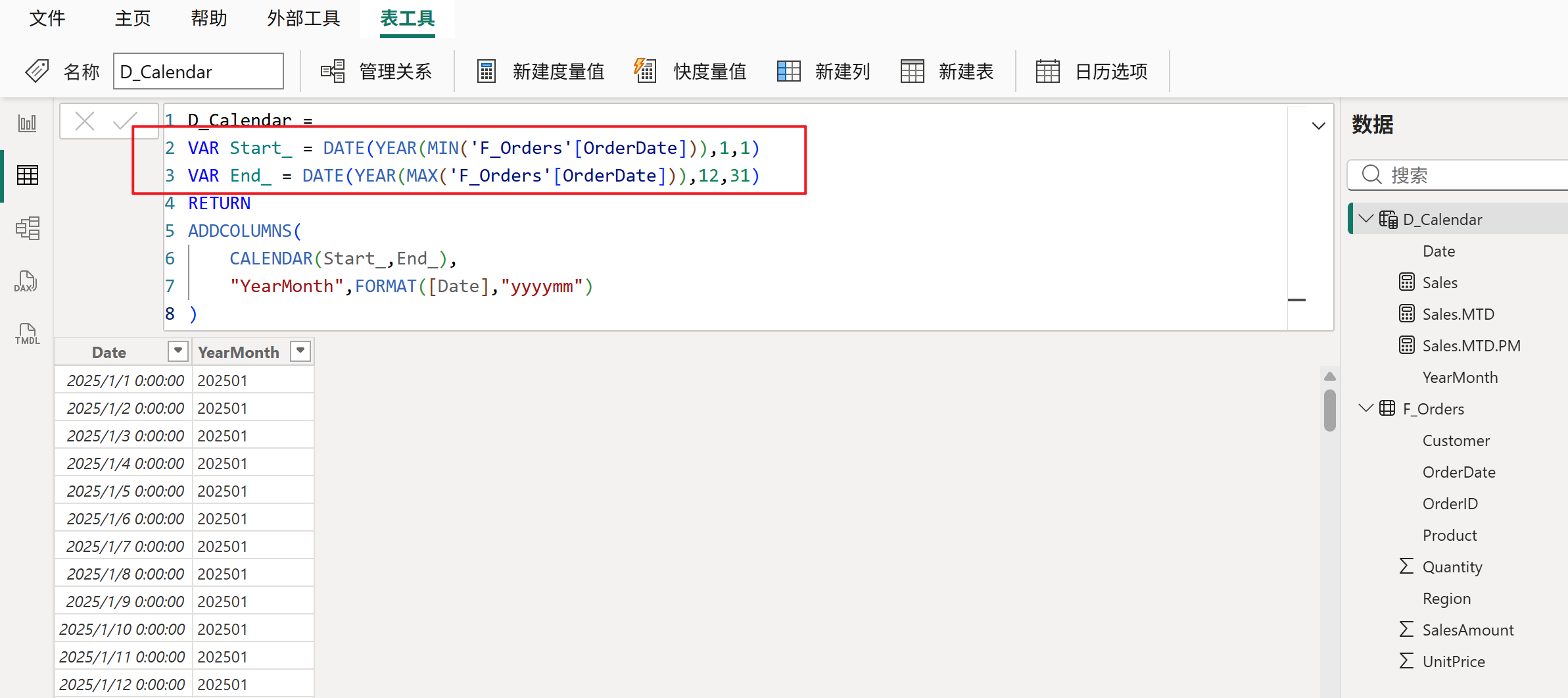Open the Report view icon in sidebar
This screenshot has width=1568, height=698.
click(27, 123)
